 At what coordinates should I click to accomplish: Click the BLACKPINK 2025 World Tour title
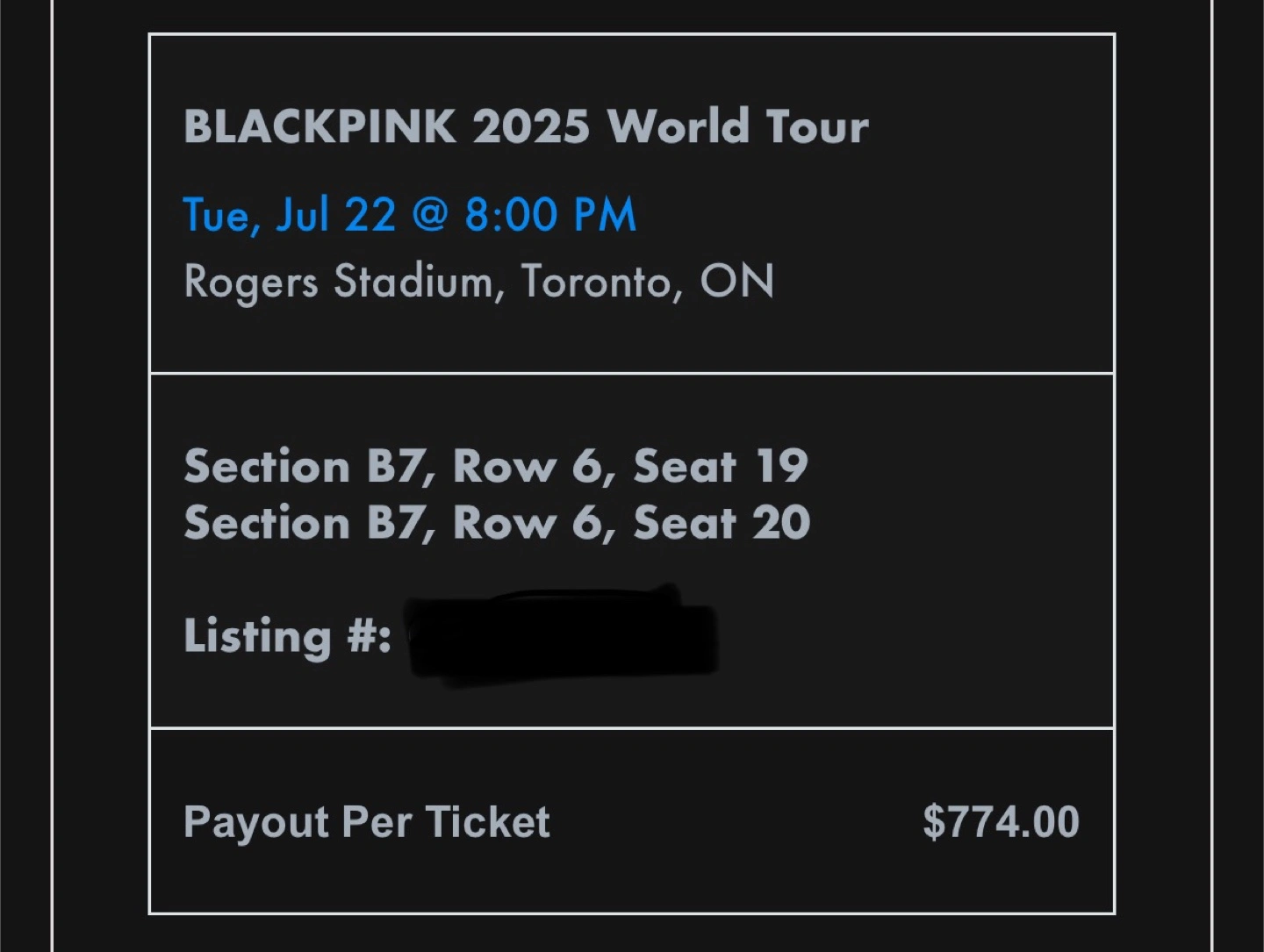526,125
